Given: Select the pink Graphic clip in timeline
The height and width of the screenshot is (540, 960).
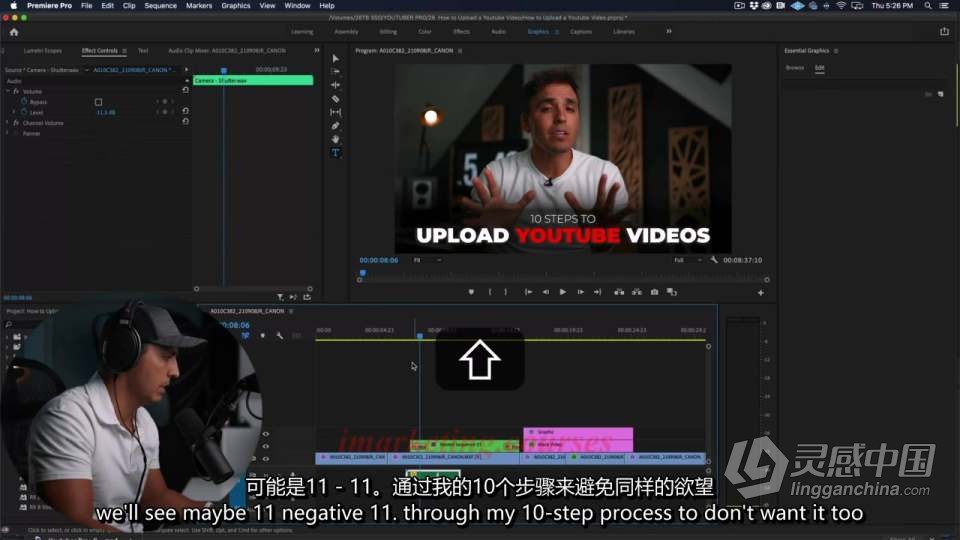Looking at the screenshot, I should pos(578,432).
